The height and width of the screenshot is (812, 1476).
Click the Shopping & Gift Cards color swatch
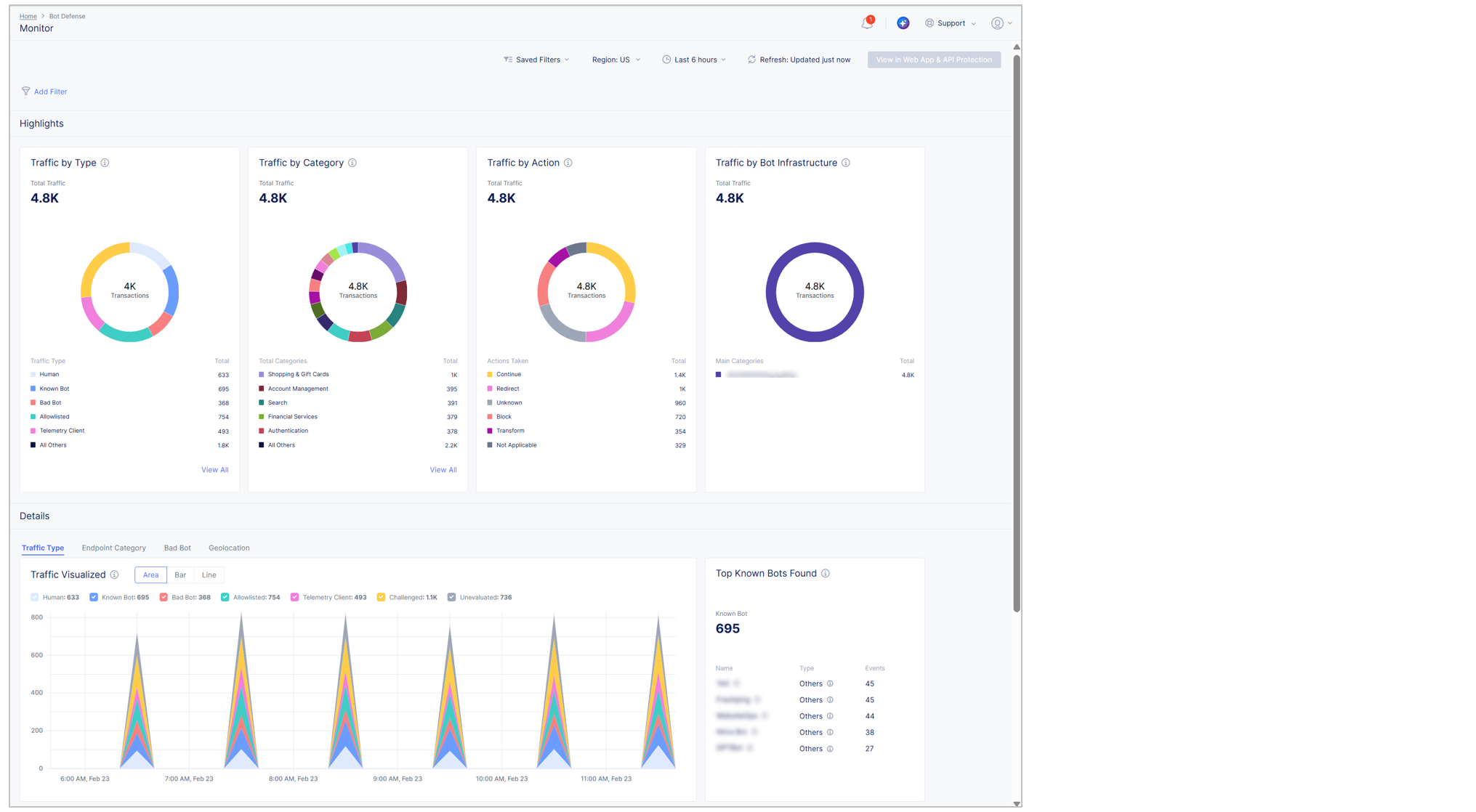click(261, 375)
